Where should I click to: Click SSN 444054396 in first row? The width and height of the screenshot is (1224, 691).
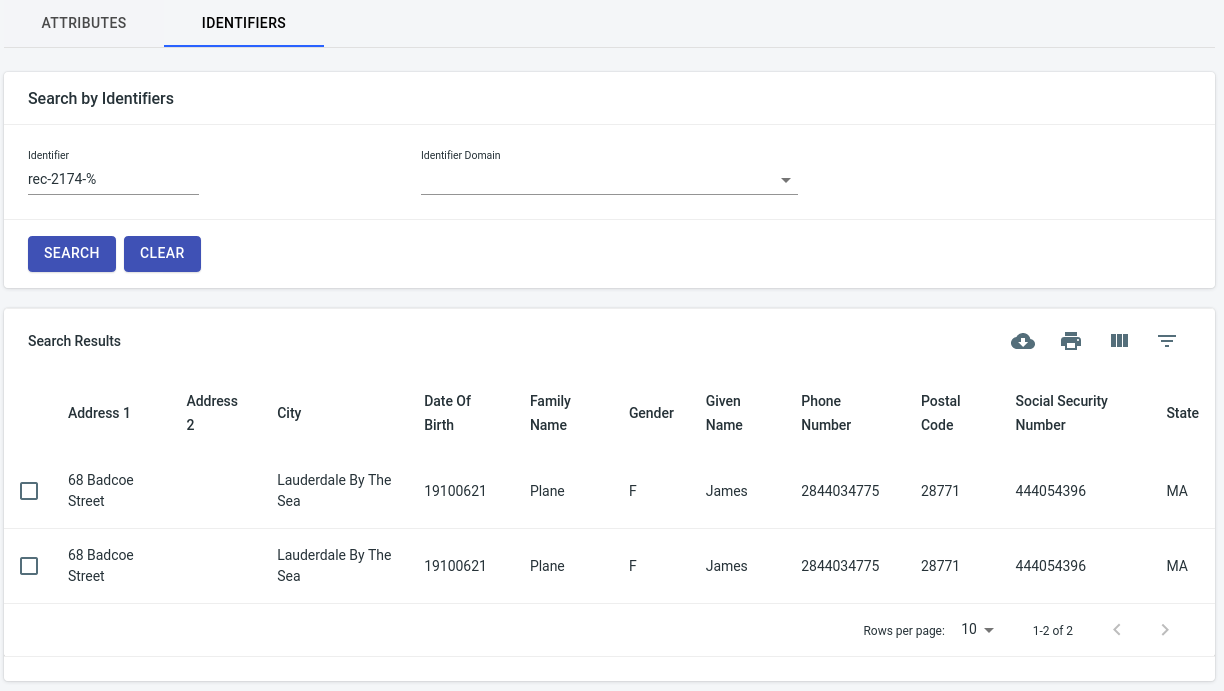pyautogui.click(x=1050, y=491)
